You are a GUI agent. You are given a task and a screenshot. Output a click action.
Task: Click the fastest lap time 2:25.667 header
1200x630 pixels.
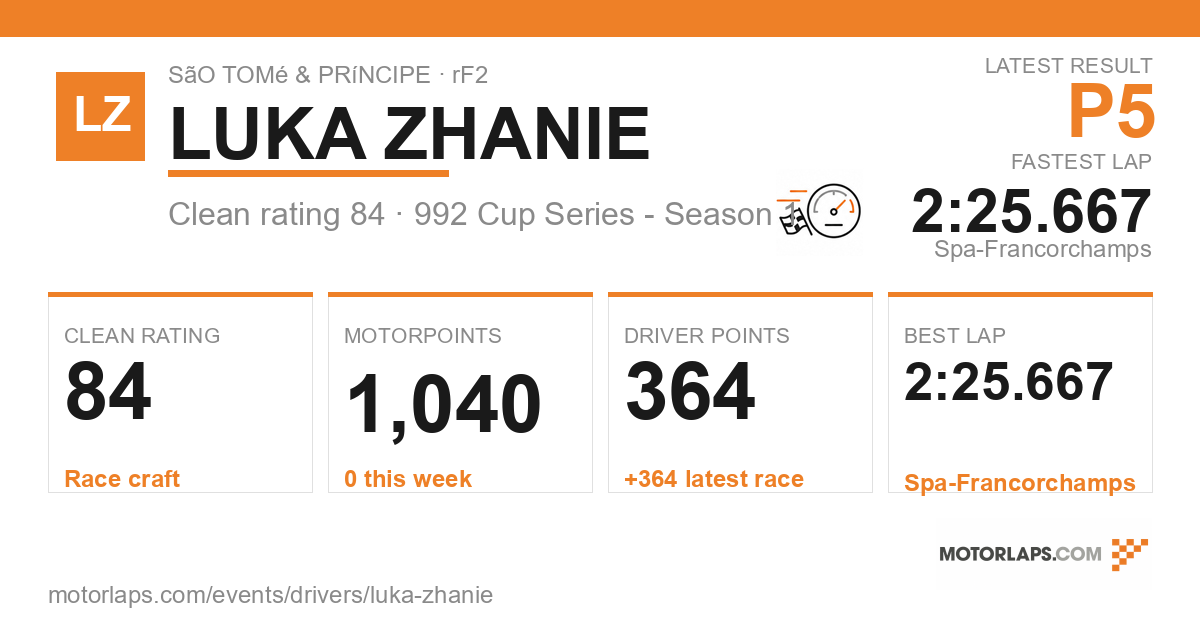[1031, 211]
